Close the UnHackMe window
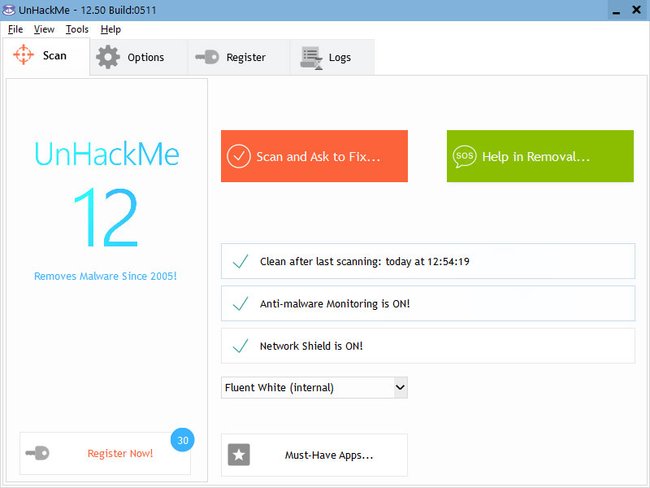 [x=636, y=10]
